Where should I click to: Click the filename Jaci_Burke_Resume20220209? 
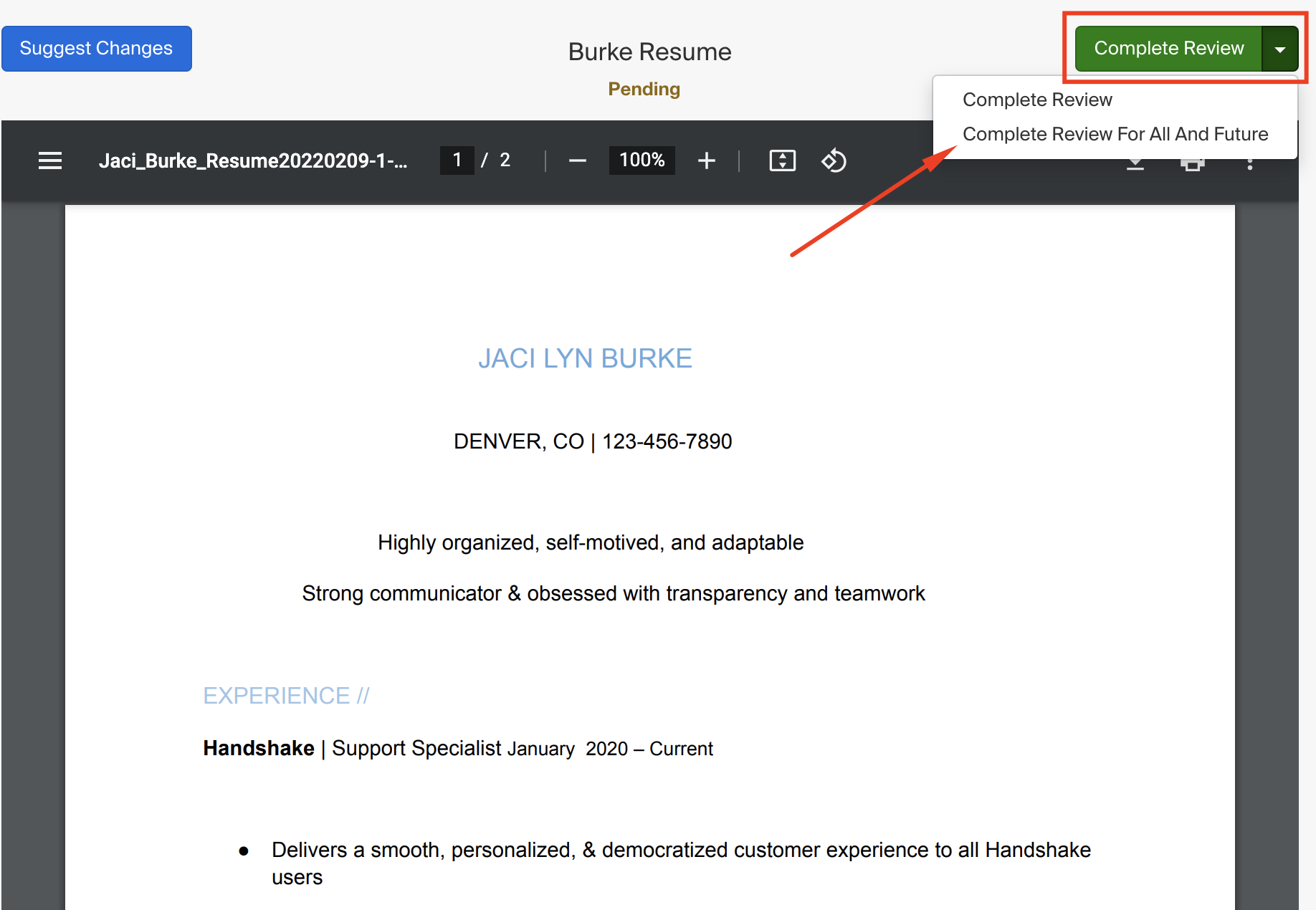click(254, 161)
